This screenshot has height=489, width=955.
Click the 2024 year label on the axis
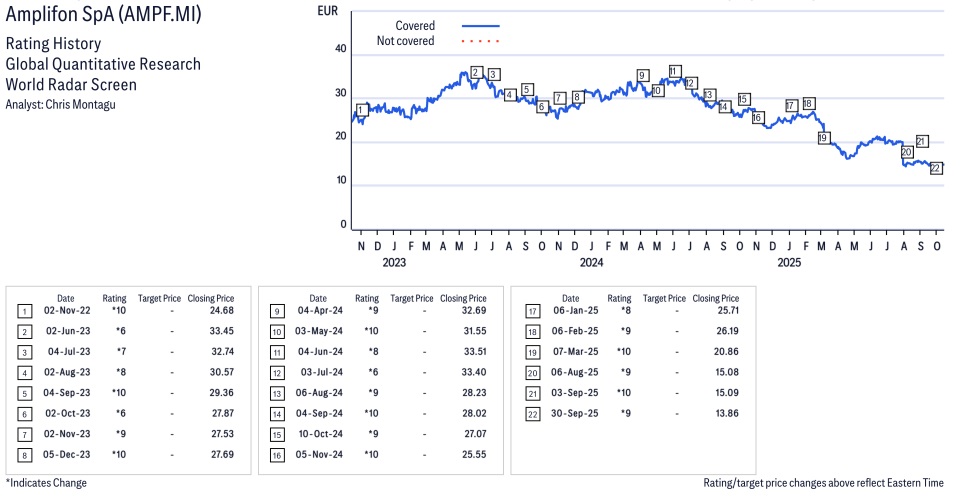click(x=591, y=263)
